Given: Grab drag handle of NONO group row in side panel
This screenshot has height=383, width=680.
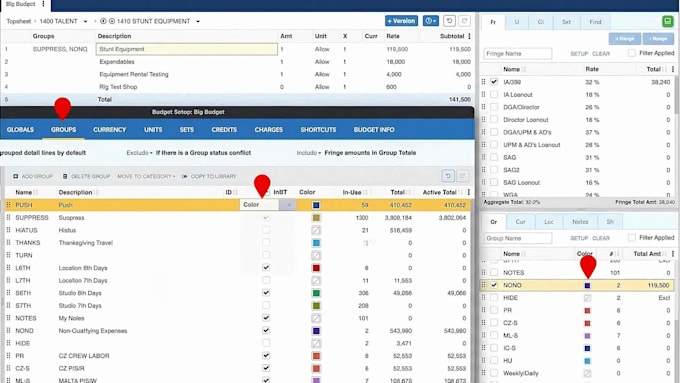Looking at the screenshot, I should [484, 285].
